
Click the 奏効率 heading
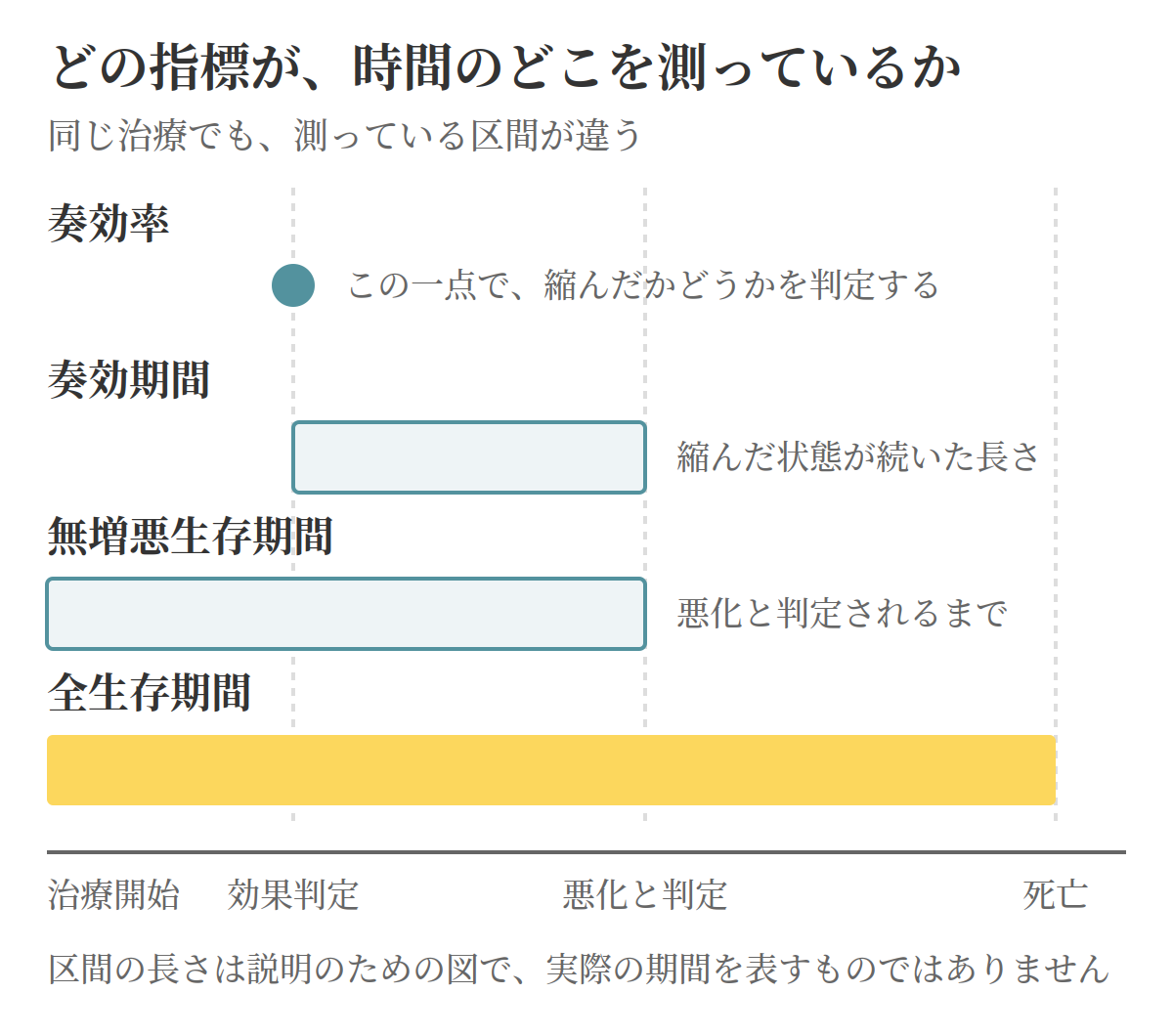(x=109, y=223)
